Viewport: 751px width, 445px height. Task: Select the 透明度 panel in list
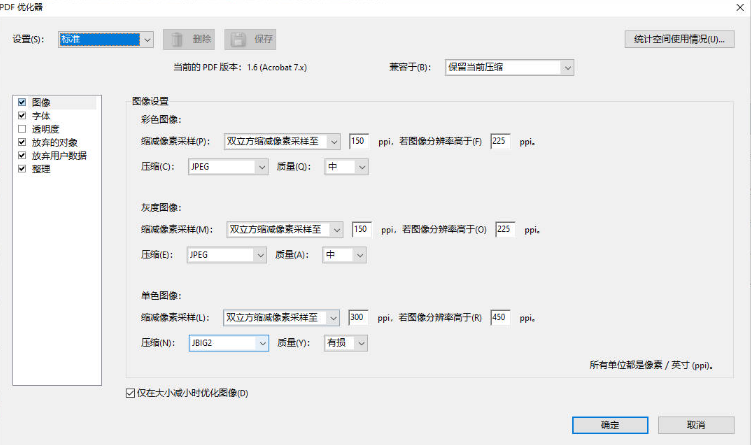(x=46, y=129)
